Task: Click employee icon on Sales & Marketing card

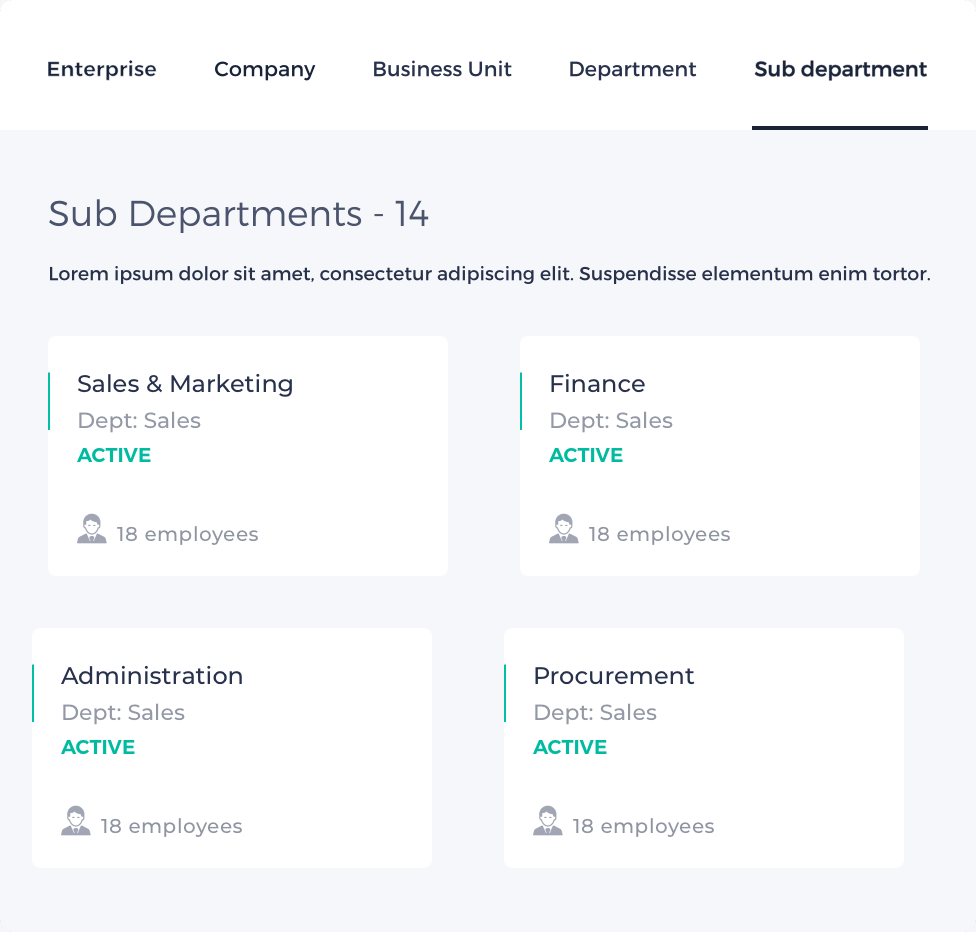Action: 92,529
